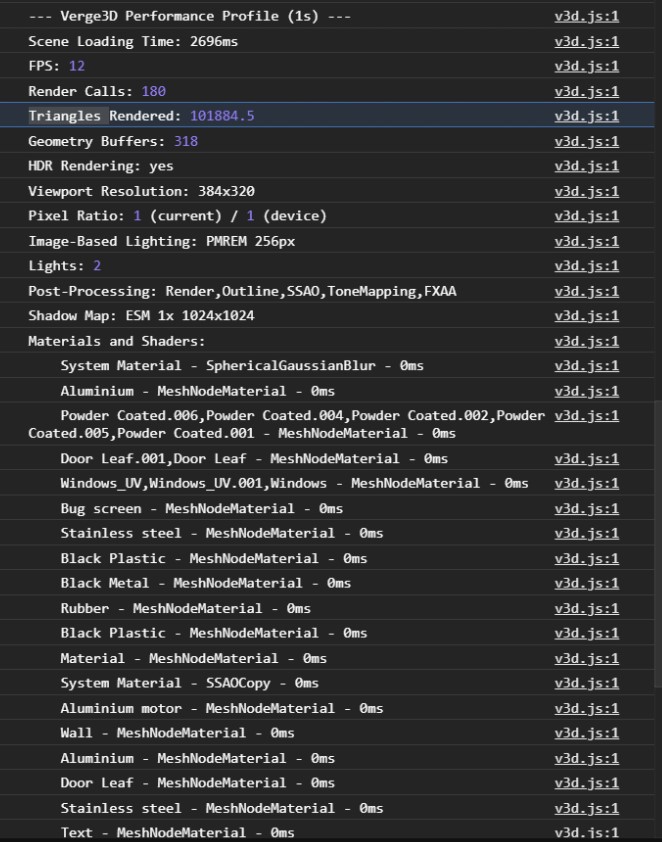Open source link next to FPS: 12

coord(586,66)
